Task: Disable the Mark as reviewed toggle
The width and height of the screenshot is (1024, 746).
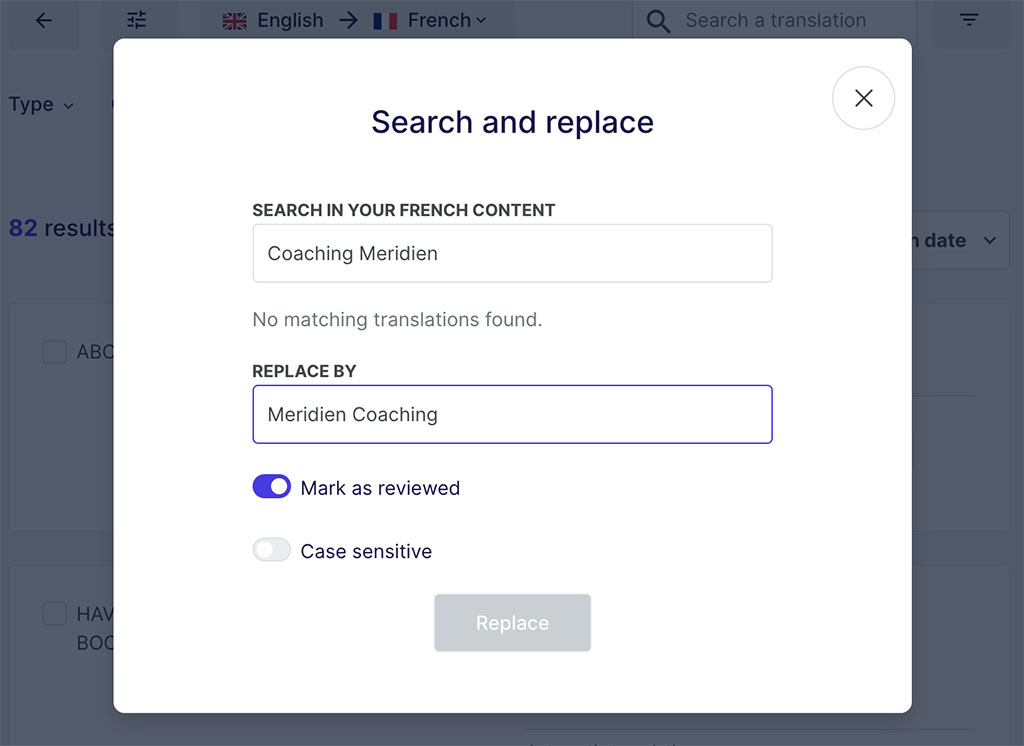Action: click(271, 487)
